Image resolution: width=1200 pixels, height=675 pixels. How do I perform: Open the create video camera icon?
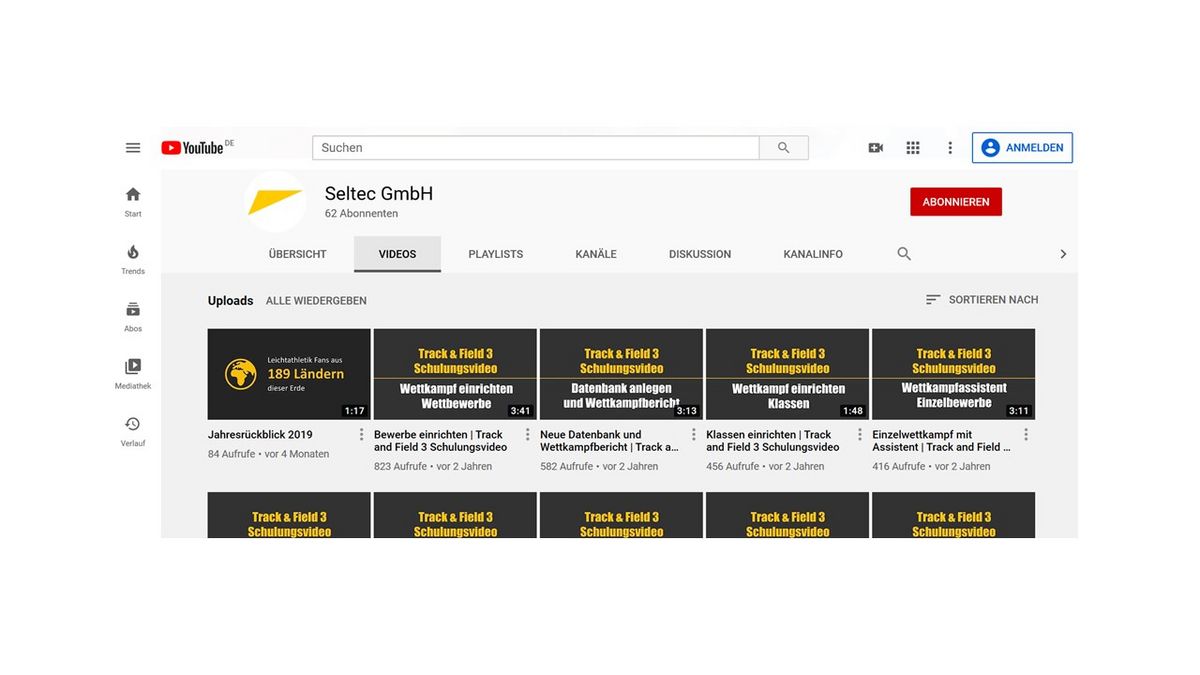(876, 148)
